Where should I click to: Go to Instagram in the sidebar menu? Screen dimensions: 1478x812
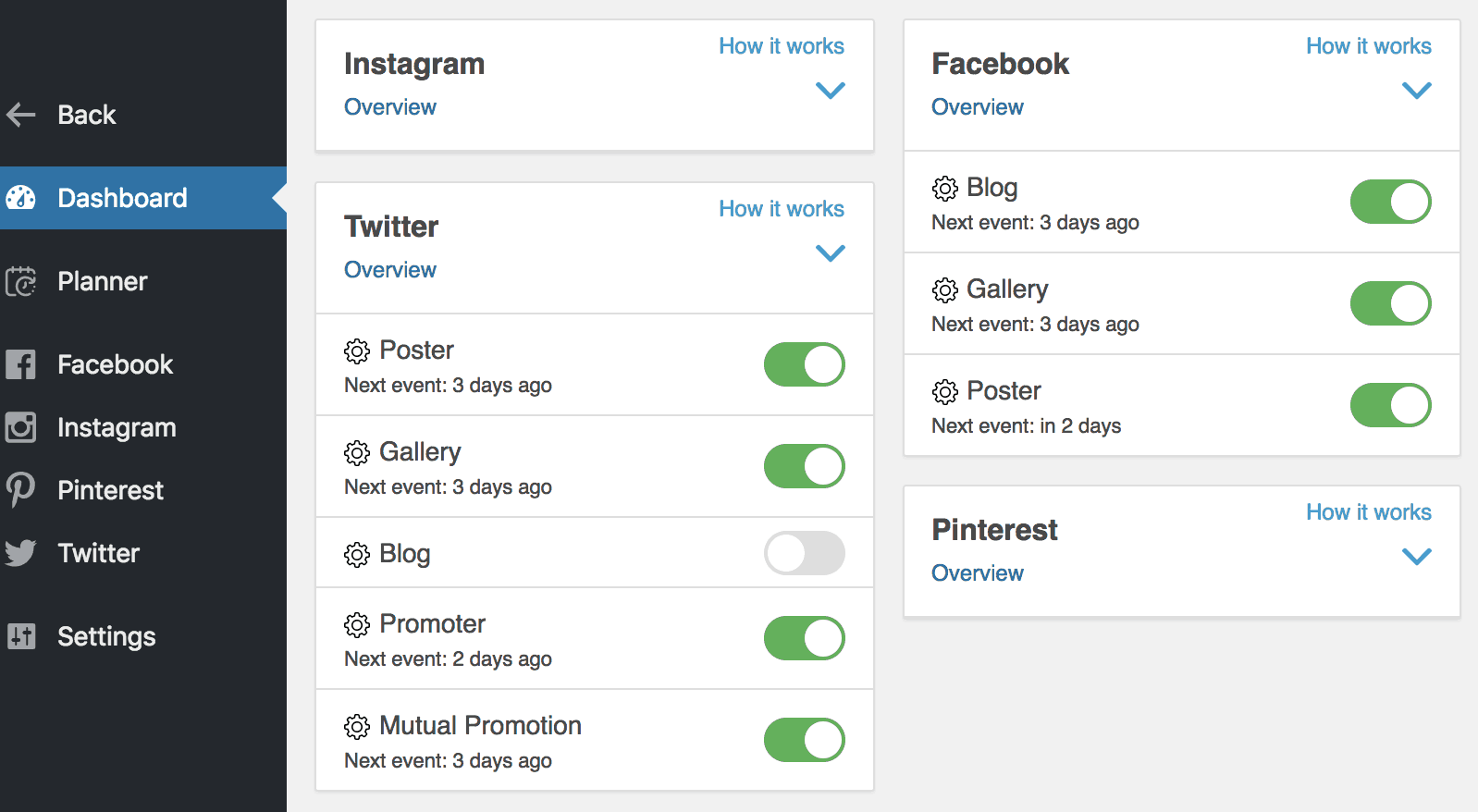[x=117, y=427]
